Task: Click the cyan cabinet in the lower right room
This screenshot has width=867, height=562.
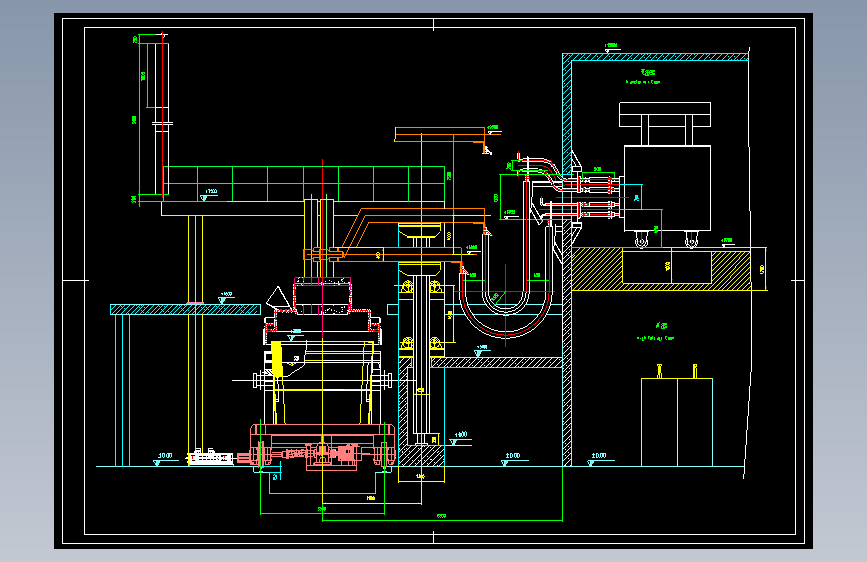Action: click(677, 422)
